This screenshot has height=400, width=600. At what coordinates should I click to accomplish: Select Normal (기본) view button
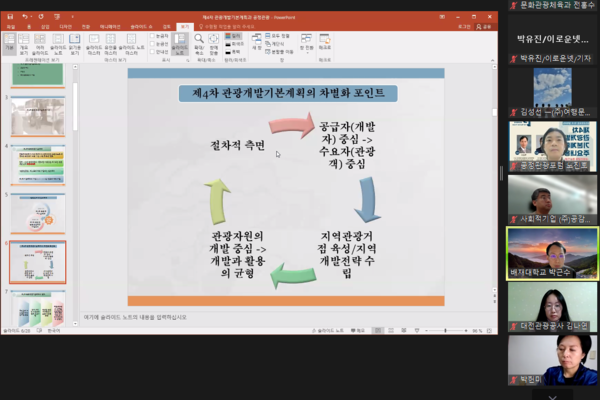tap(9, 42)
